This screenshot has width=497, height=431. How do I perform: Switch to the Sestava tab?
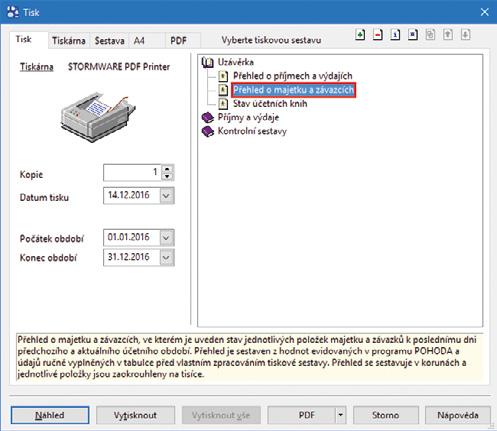pyautogui.click(x=110, y=41)
